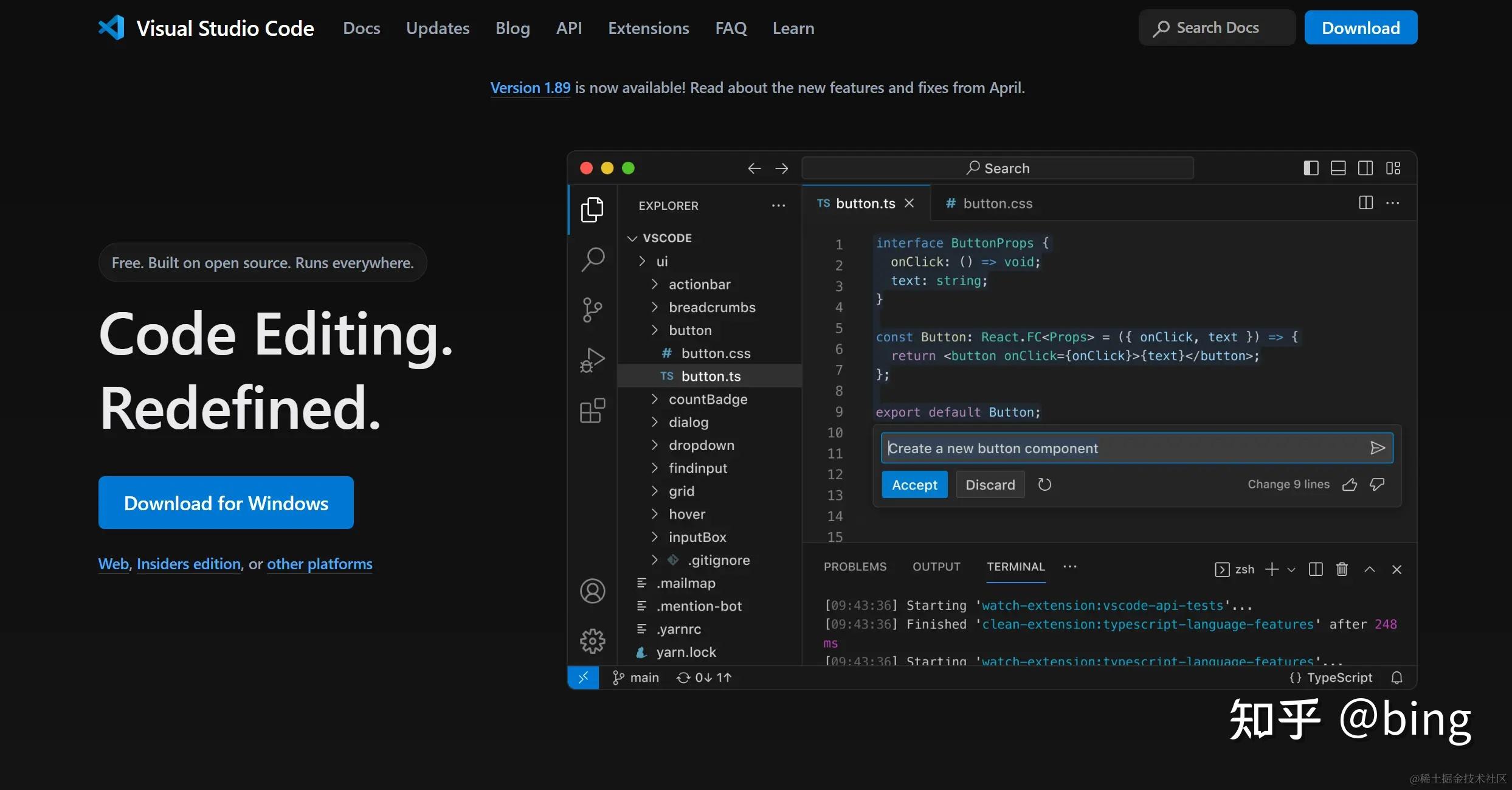Discard the inline chat changes
Image resolution: width=1512 pixels, height=790 pixels.
coord(990,485)
